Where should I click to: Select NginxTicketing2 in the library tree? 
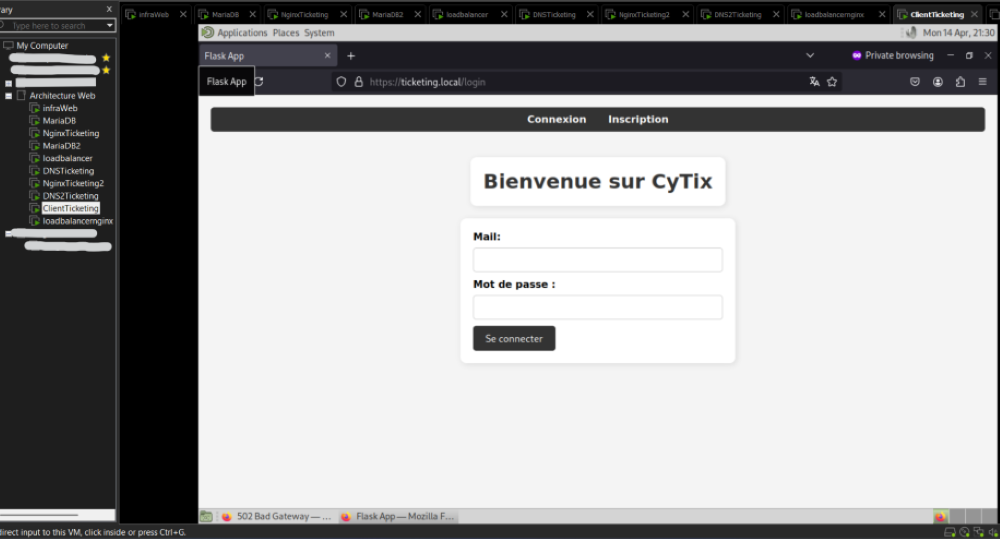pos(73,184)
